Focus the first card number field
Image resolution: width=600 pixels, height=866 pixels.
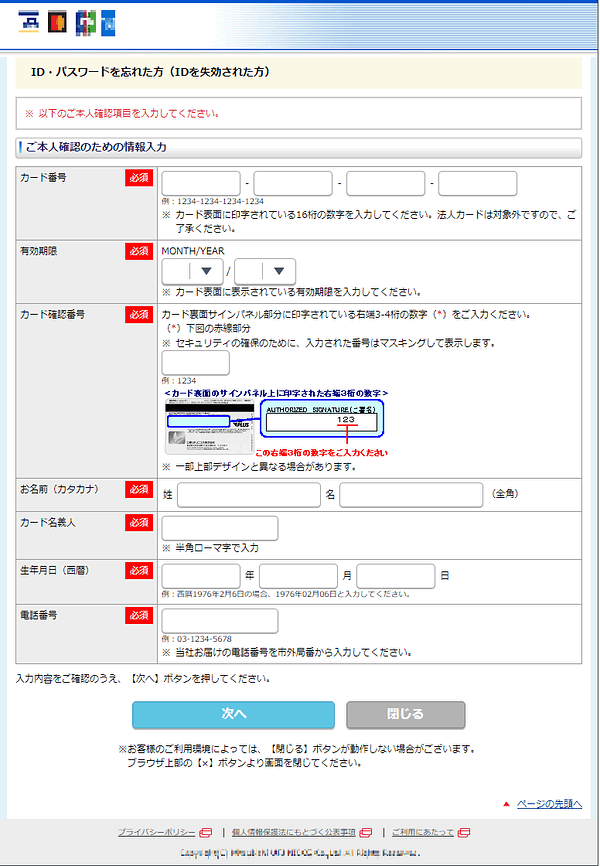201,183
